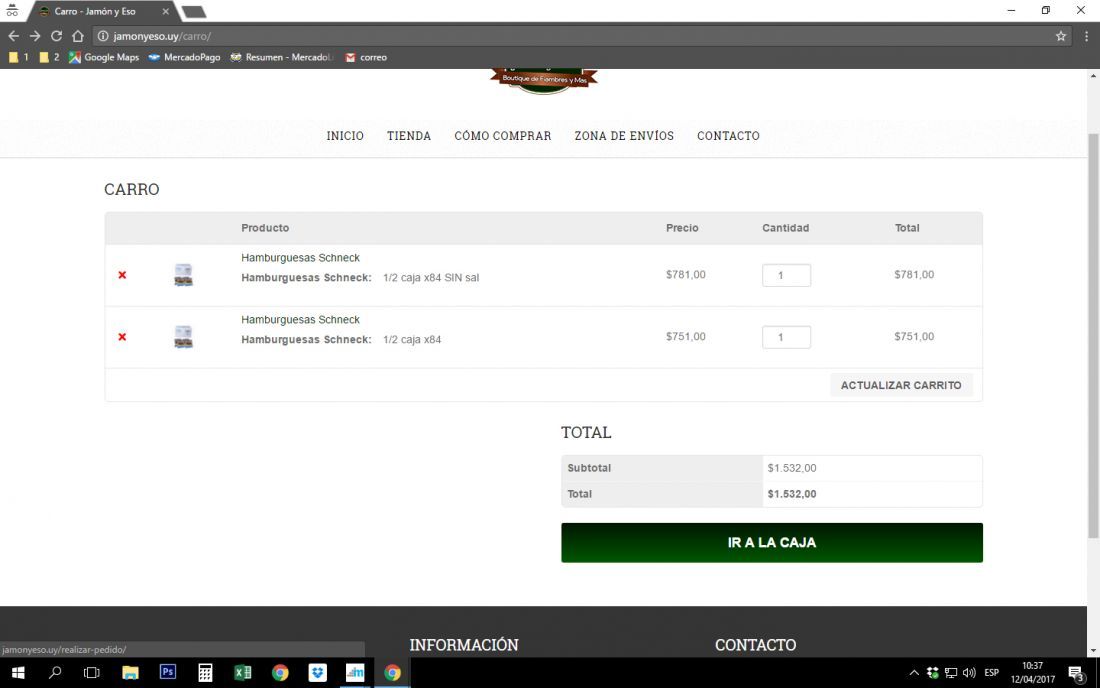Open the Google Maps bookmark

(104, 58)
